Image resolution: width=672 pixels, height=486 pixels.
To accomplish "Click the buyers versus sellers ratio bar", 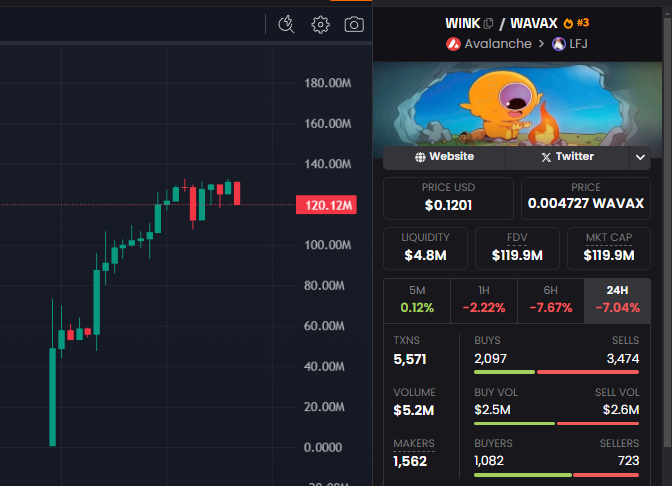I will tap(556, 475).
